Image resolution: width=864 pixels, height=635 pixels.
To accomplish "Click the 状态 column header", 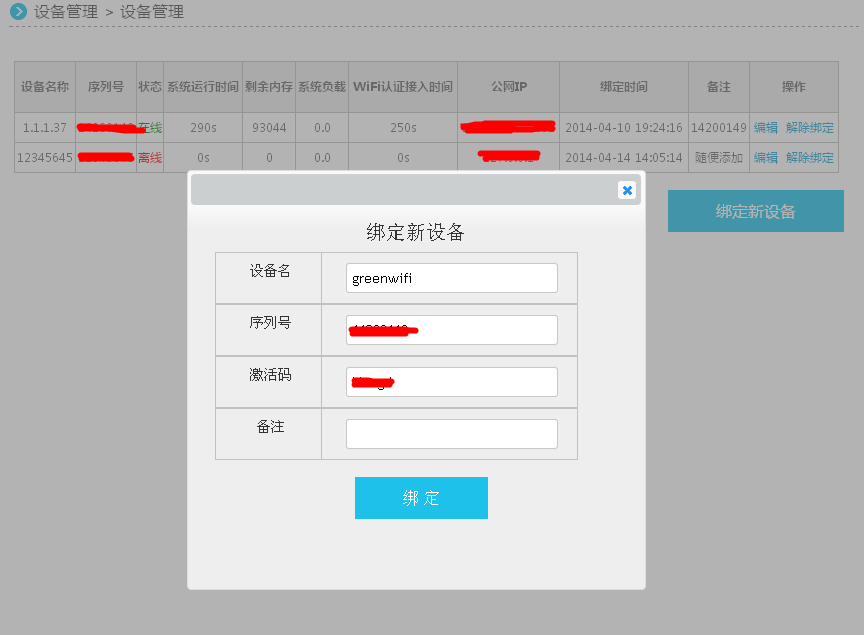I will pos(150,87).
